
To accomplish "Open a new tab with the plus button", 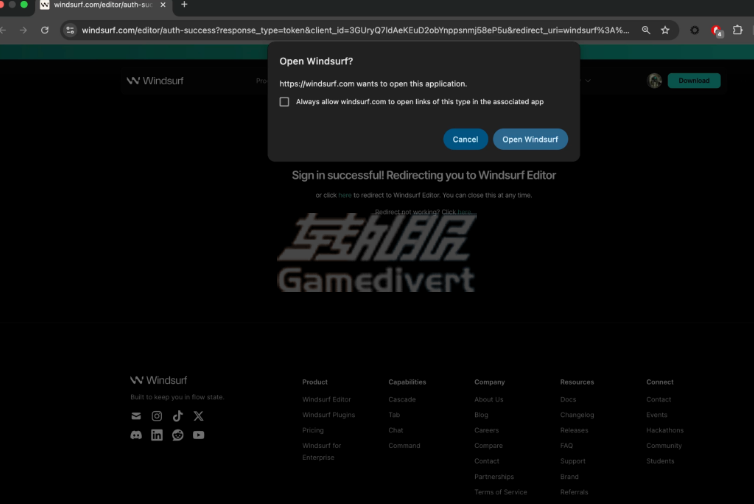I will [x=184, y=5].
